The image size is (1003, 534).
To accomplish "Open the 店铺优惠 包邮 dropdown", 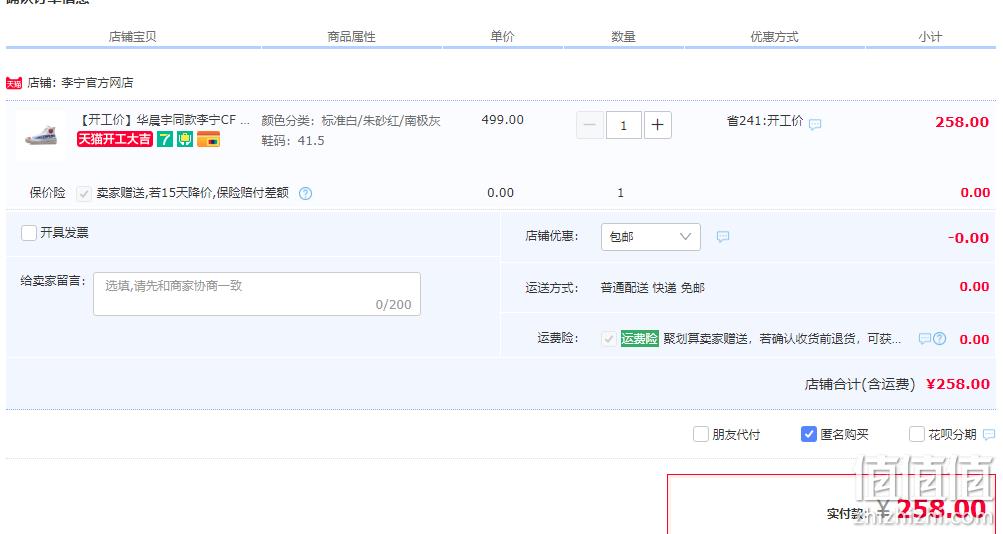I will tap(651, 237).
